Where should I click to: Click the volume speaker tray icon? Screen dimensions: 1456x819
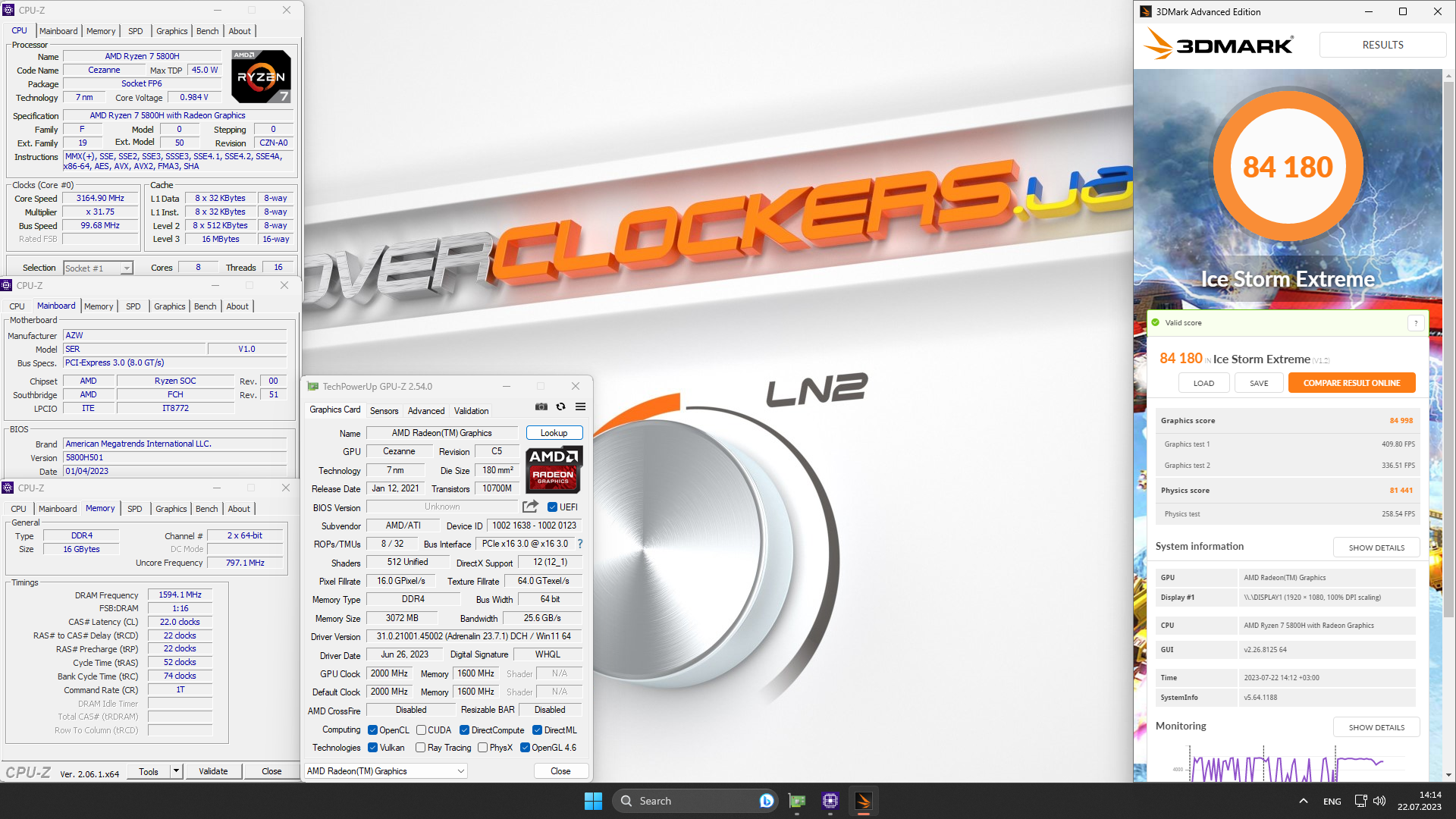pyautogui.click(x=1379, y=801)
